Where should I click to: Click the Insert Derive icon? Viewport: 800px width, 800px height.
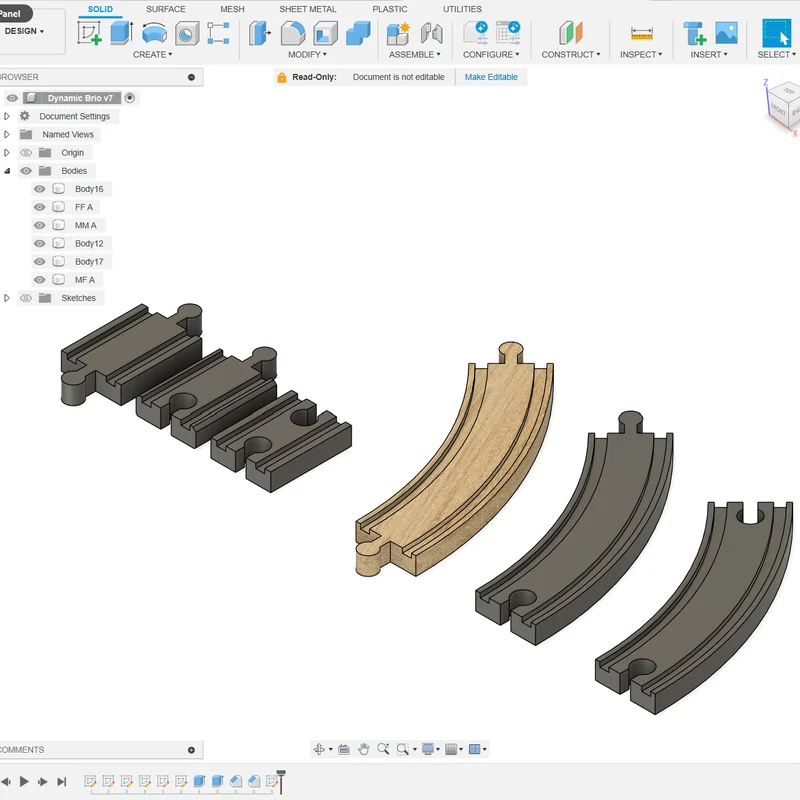(x=695, y=33)
